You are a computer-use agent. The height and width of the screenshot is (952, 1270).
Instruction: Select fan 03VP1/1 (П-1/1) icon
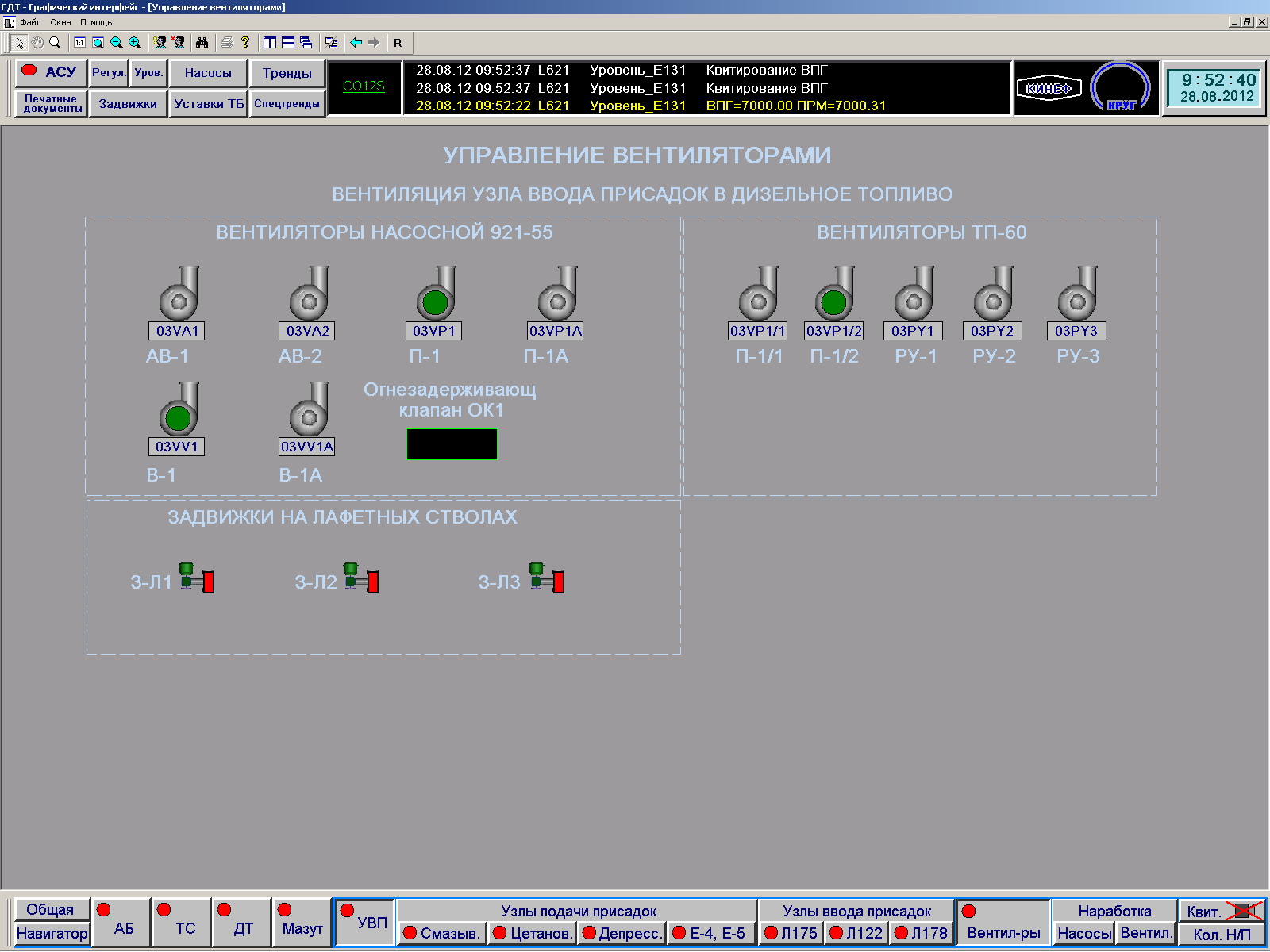tap(758, 293)
